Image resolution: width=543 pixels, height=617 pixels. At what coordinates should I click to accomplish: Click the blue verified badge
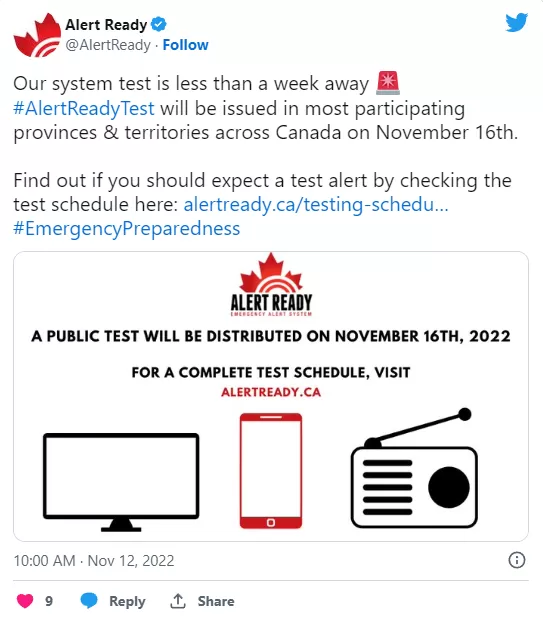[159, 25]
